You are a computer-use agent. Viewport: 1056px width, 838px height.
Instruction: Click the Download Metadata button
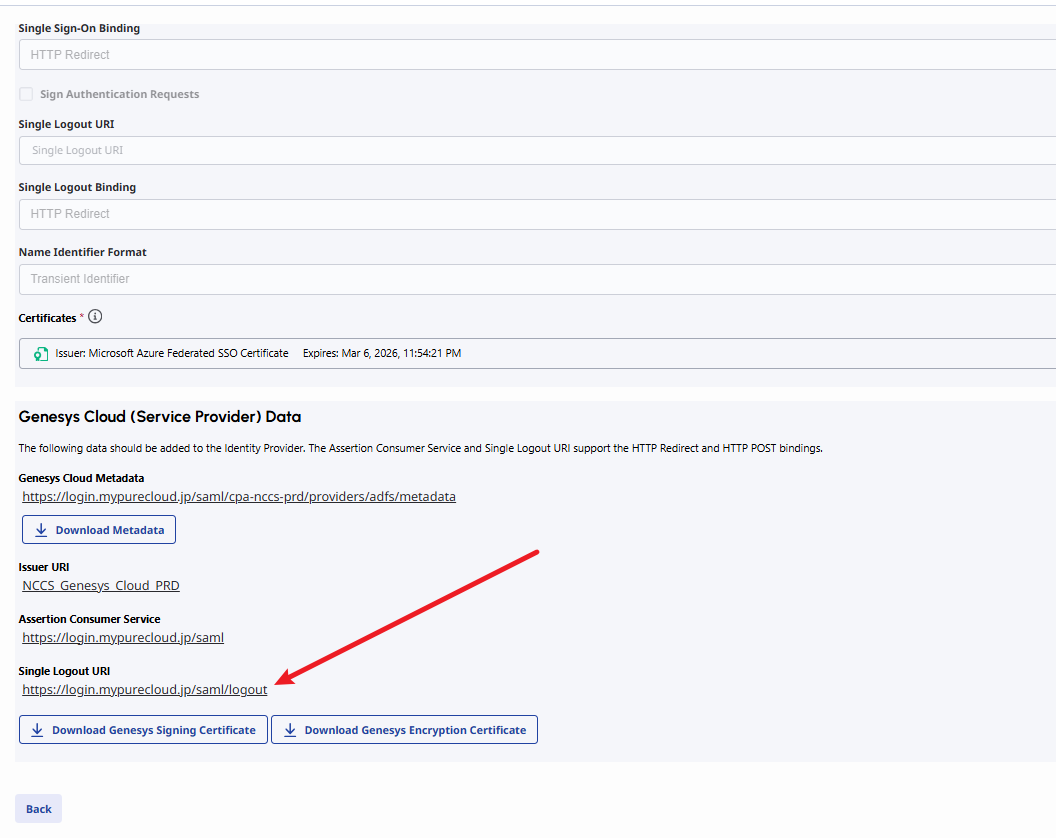(99, 529)
